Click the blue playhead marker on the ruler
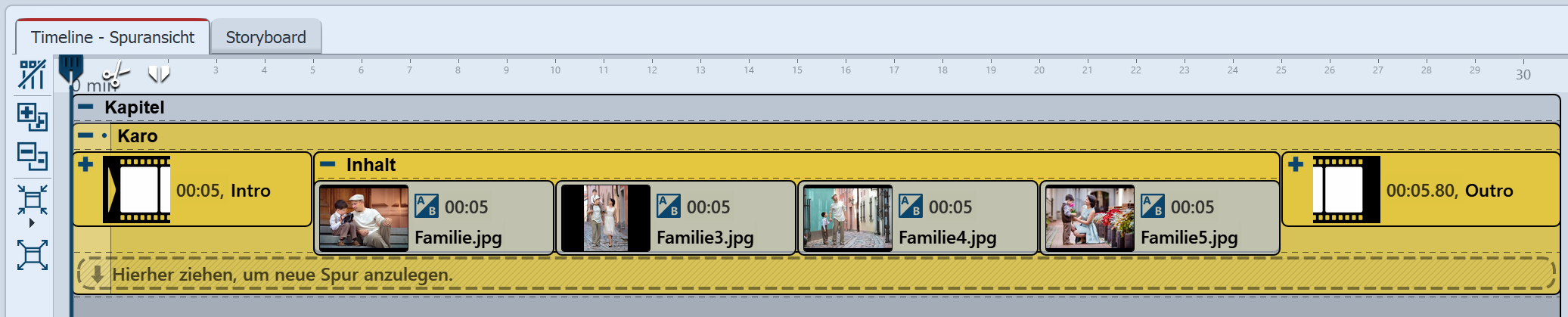 (70, 66)
